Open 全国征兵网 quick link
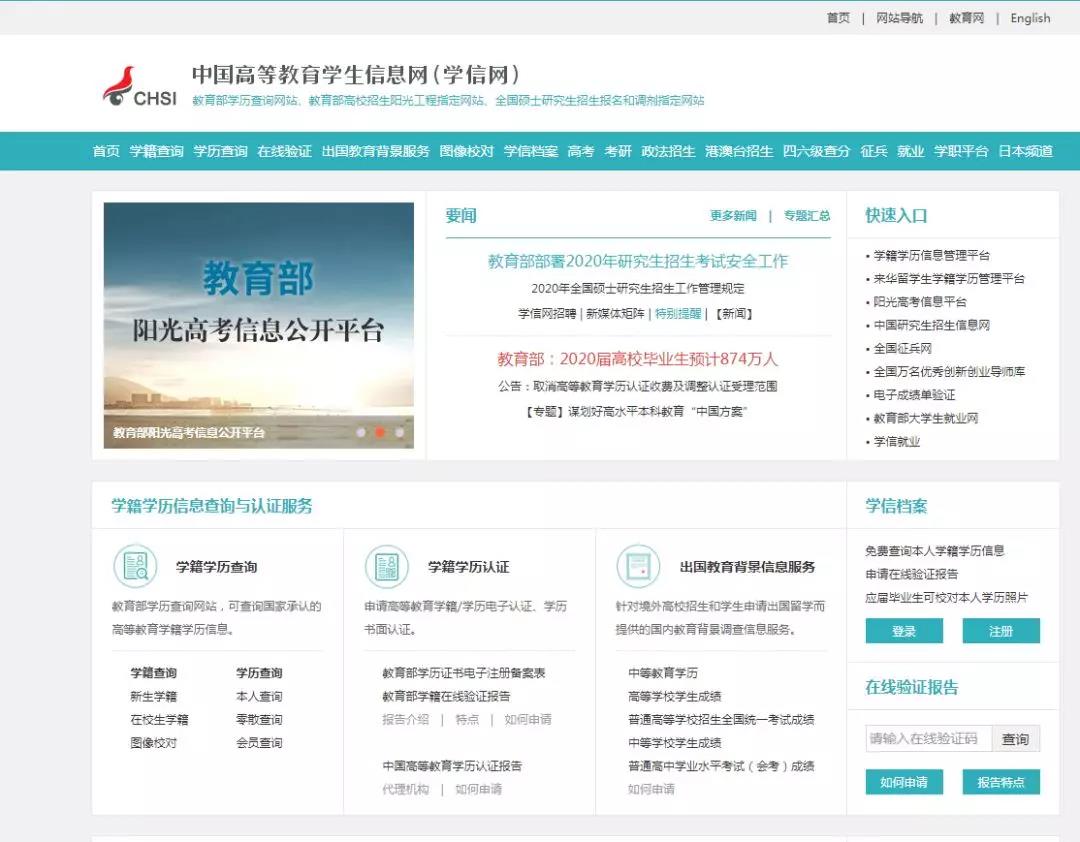Viewport: 1080px width, 842px height. (902, 349)
